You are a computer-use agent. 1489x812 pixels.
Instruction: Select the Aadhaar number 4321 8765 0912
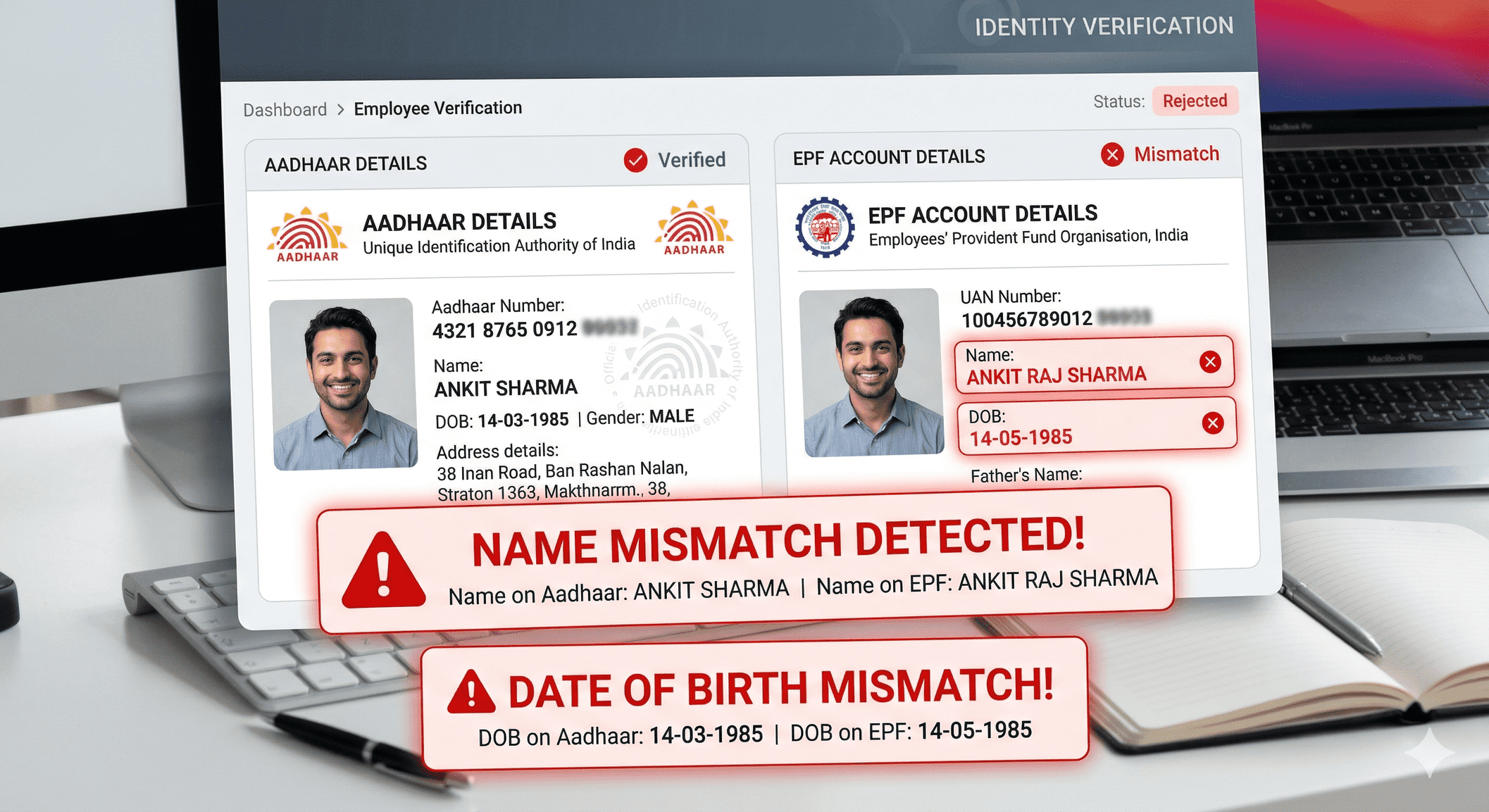pyautogui.click(x=504, y=330)
